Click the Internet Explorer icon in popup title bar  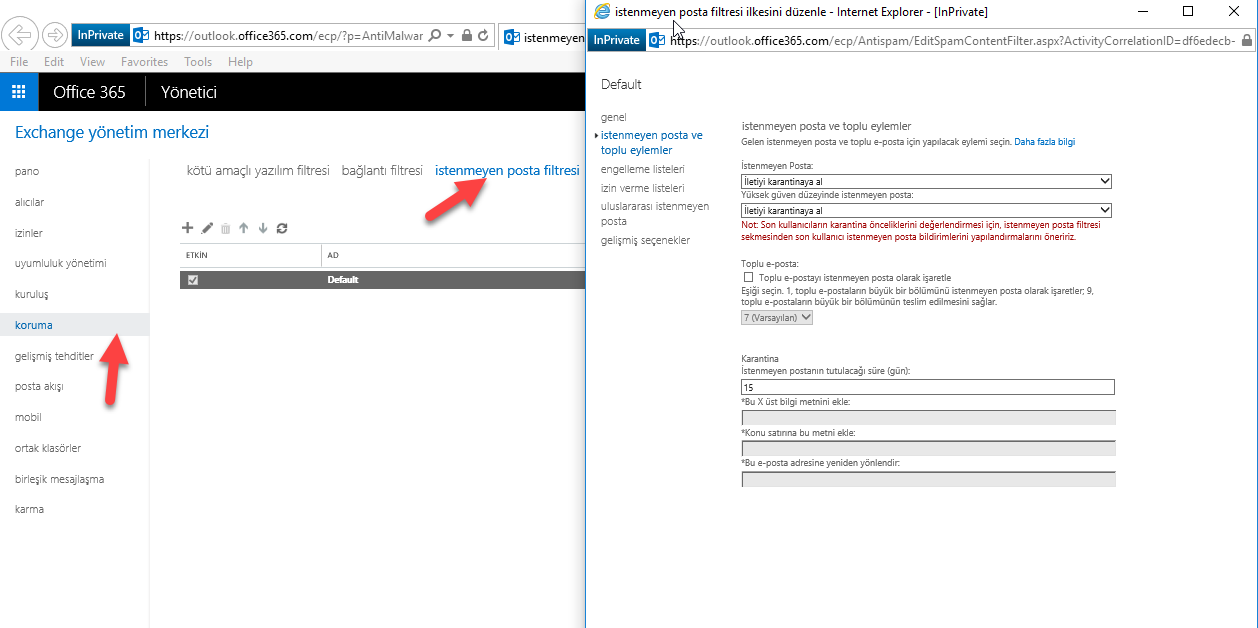click(x=602, y=11)
